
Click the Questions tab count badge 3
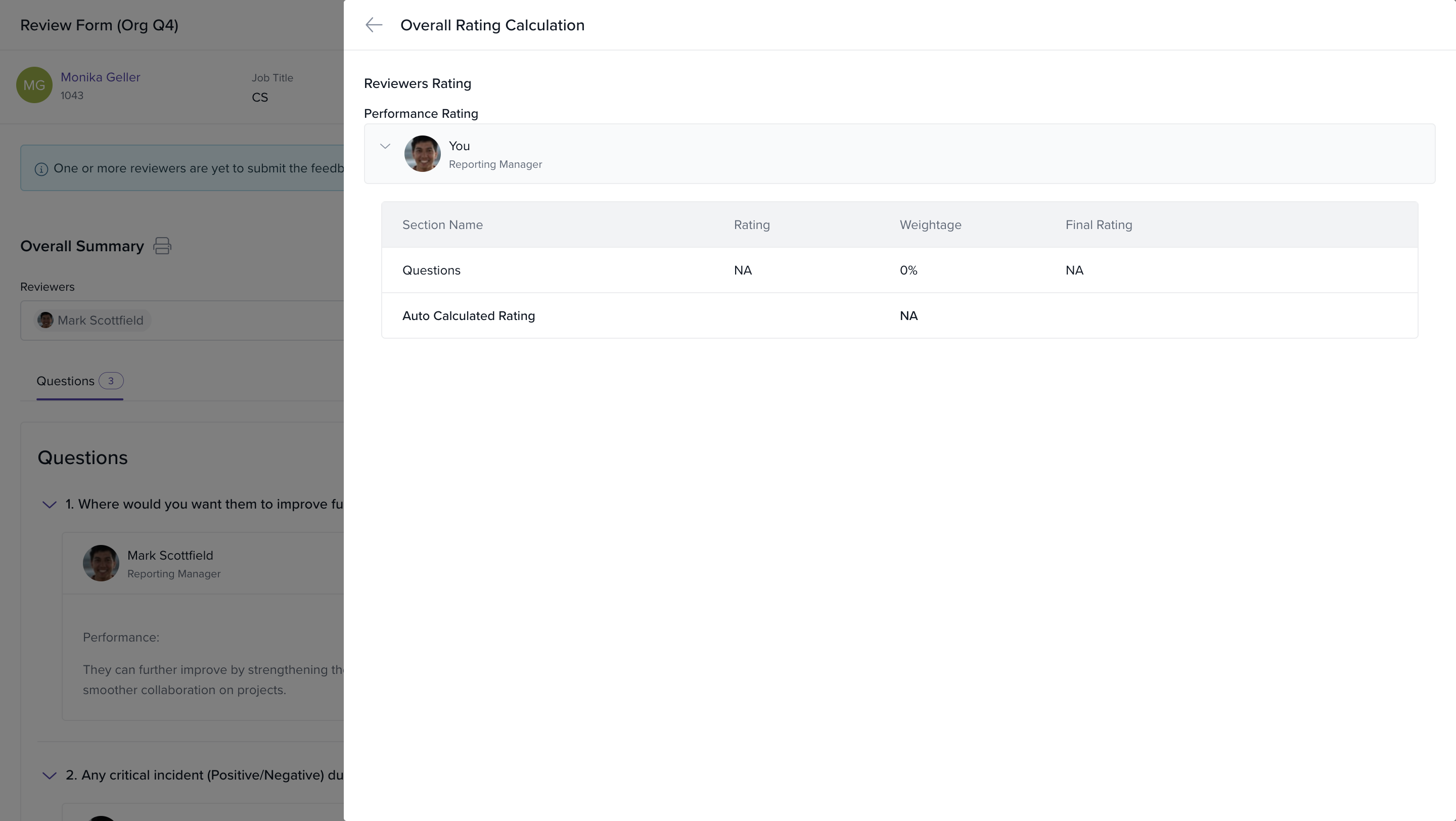111,381
